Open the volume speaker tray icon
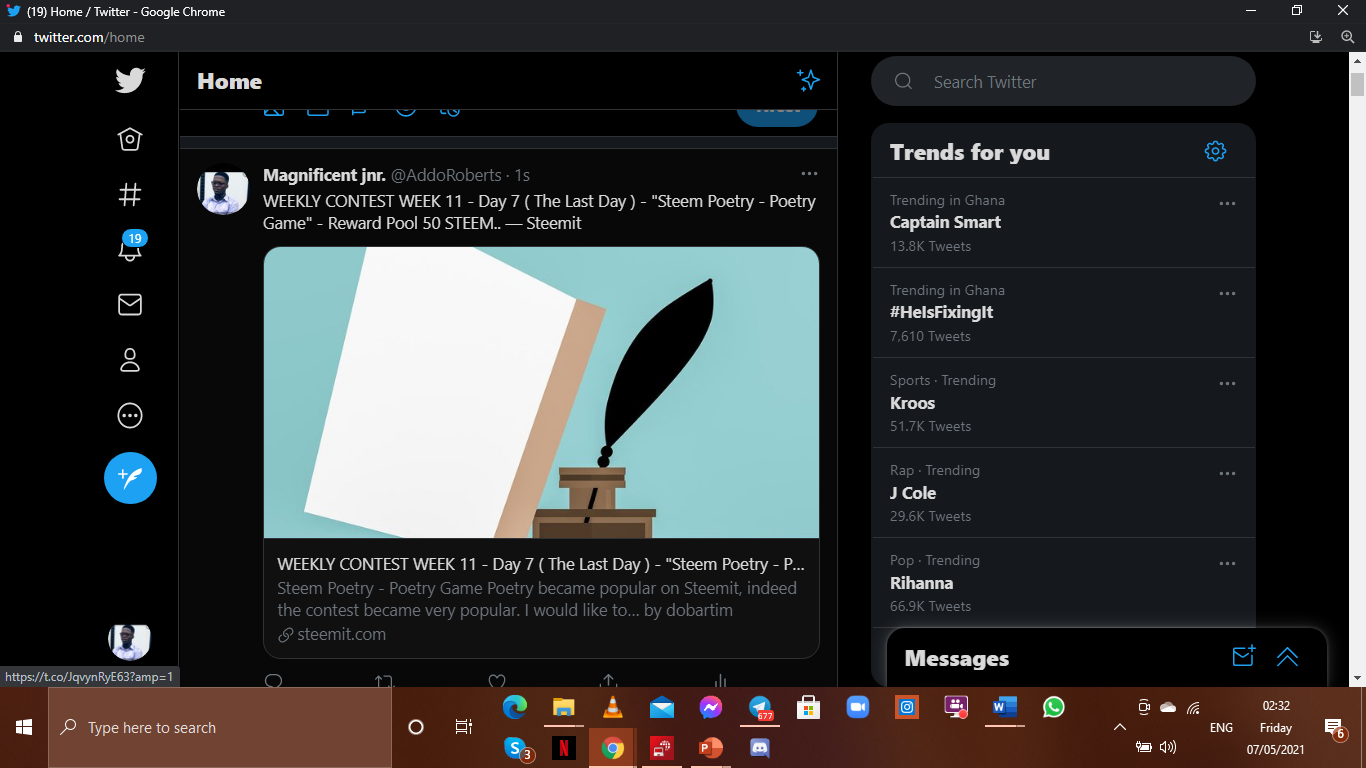The image size is (1366, 768). tap(1167, 747)
